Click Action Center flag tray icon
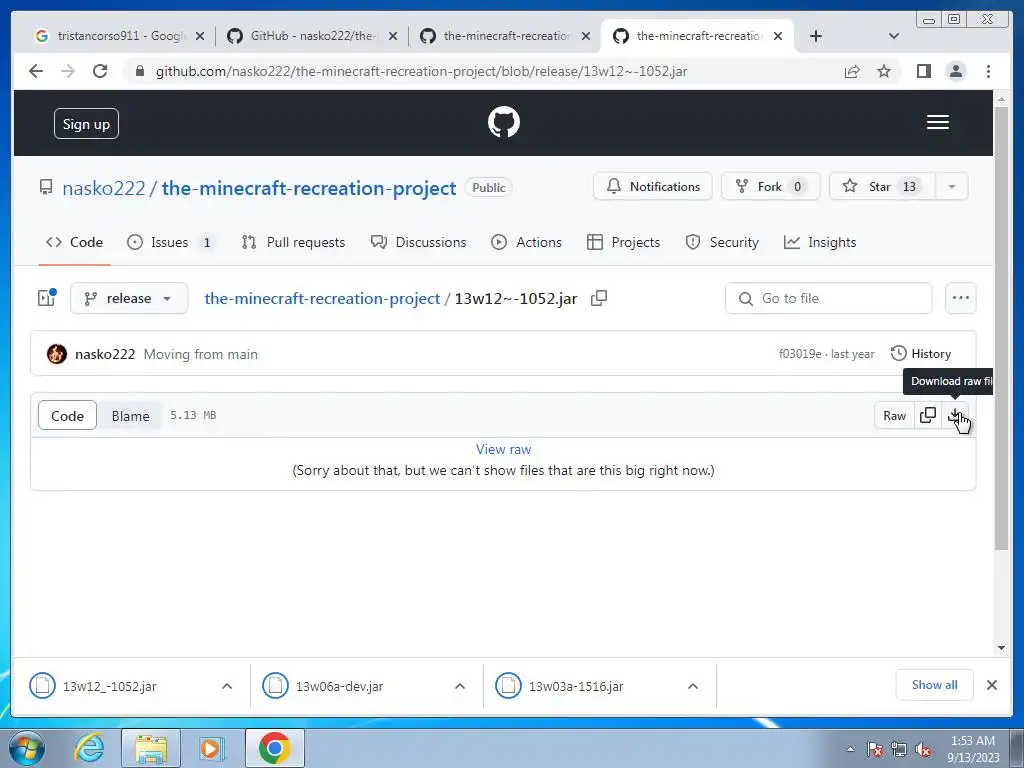Image resolution: width=1024 pixels, height=768 pixels. 875,750
